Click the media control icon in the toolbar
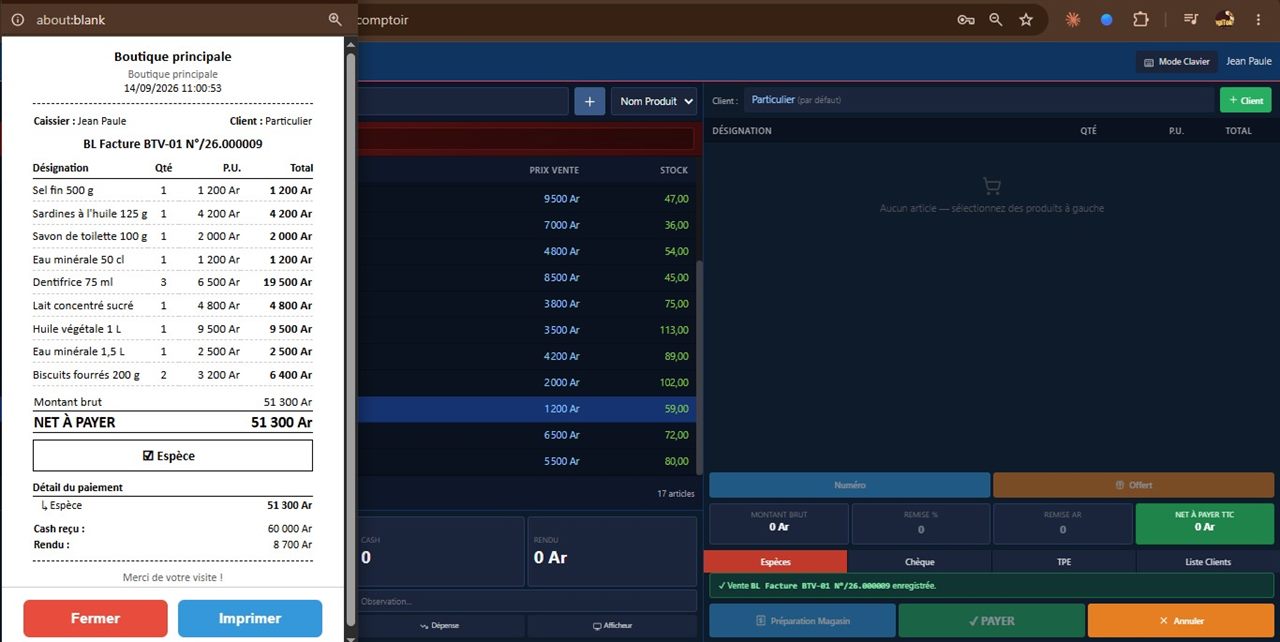 1191,19
